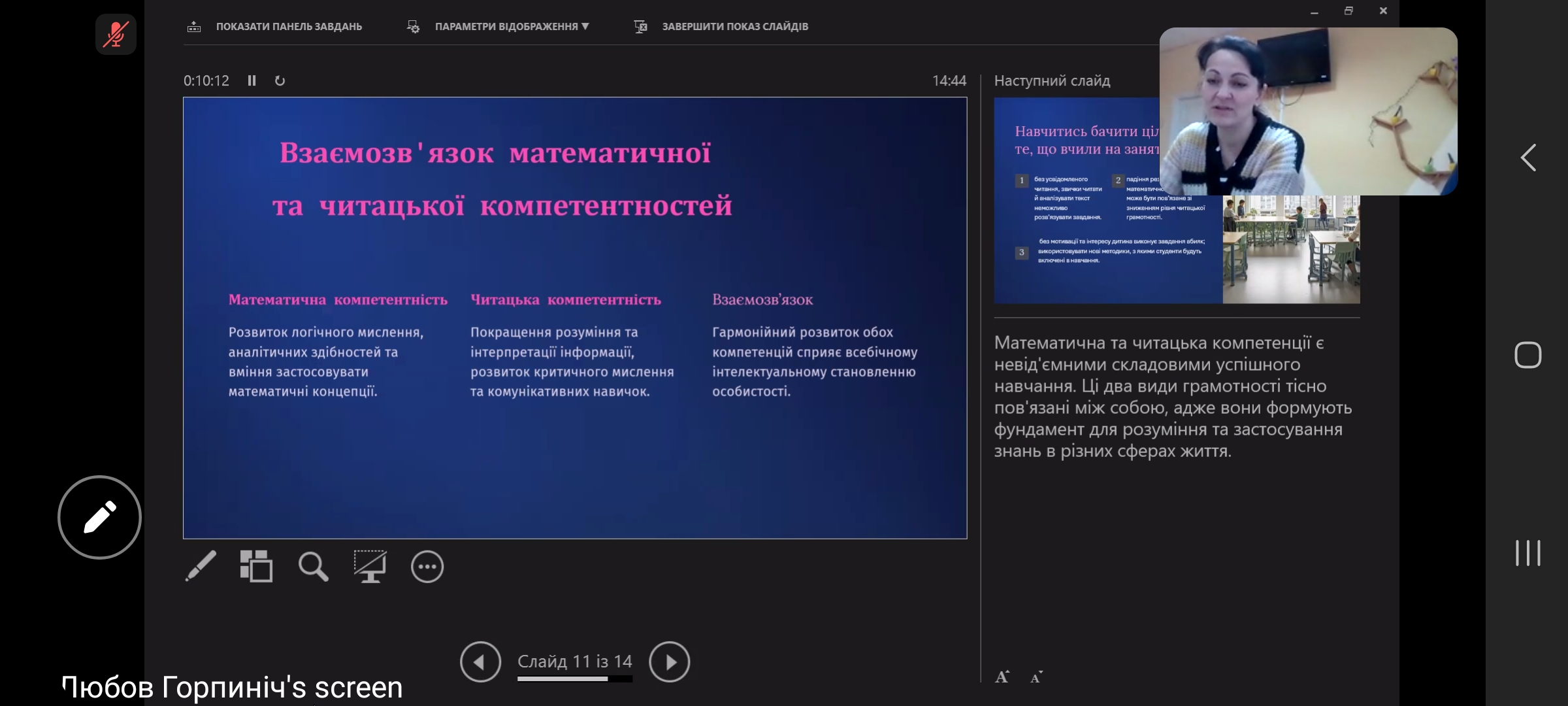Image resolution: width=1568 pixels, height=706 pixels.
Task: Click the pink slide title text
Action: tap(502, 179)
